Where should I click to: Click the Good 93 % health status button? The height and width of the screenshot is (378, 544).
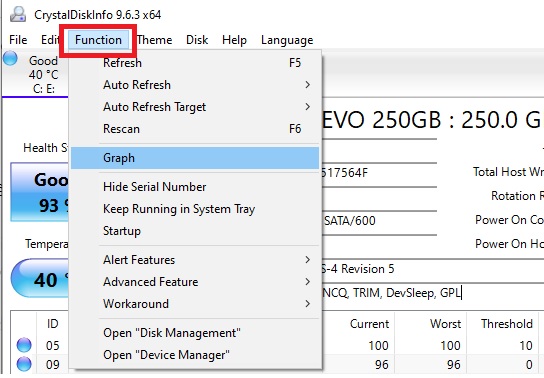tap(40, 192)
